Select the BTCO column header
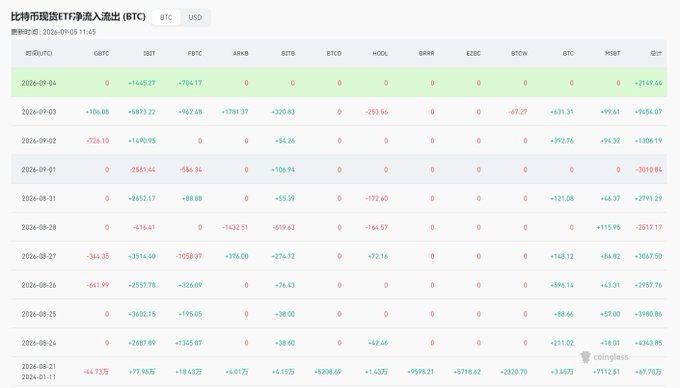 point(334,53)
